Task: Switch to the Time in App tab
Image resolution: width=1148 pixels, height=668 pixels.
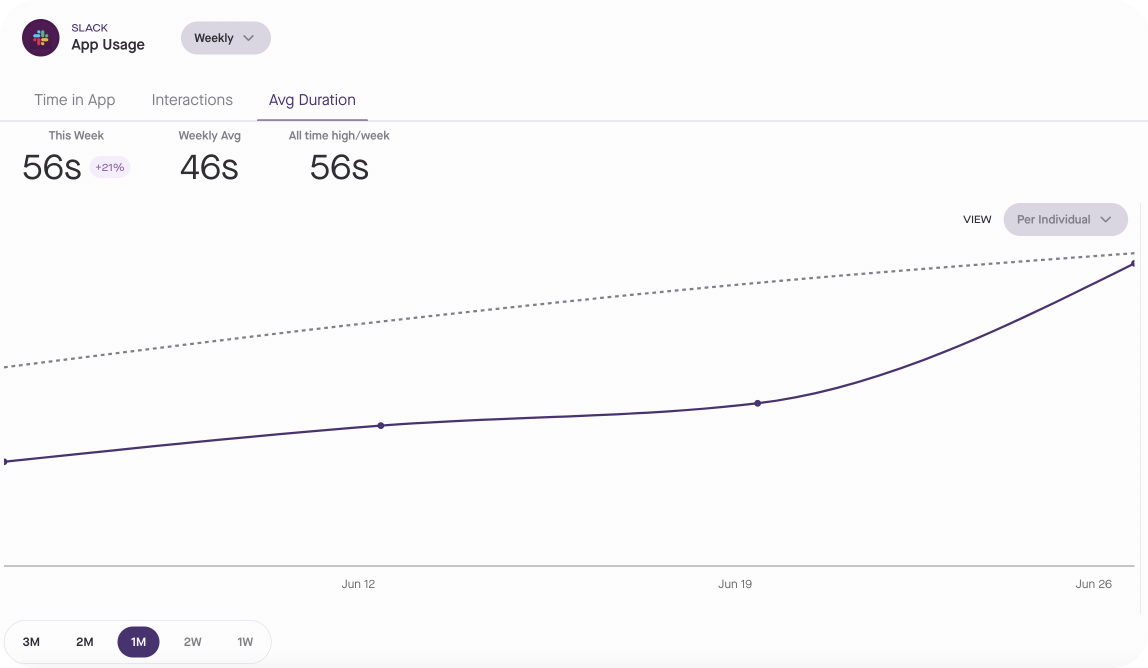Action: 74,99
